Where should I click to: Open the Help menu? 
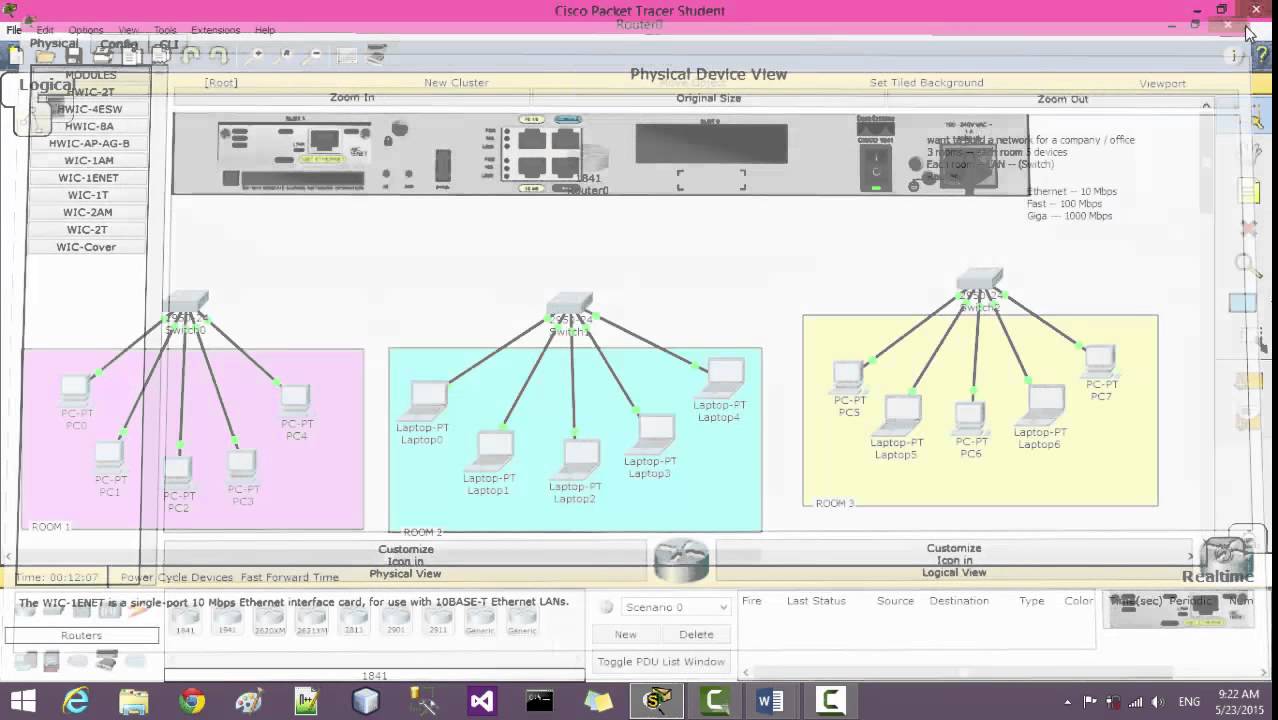coord(265,30)
